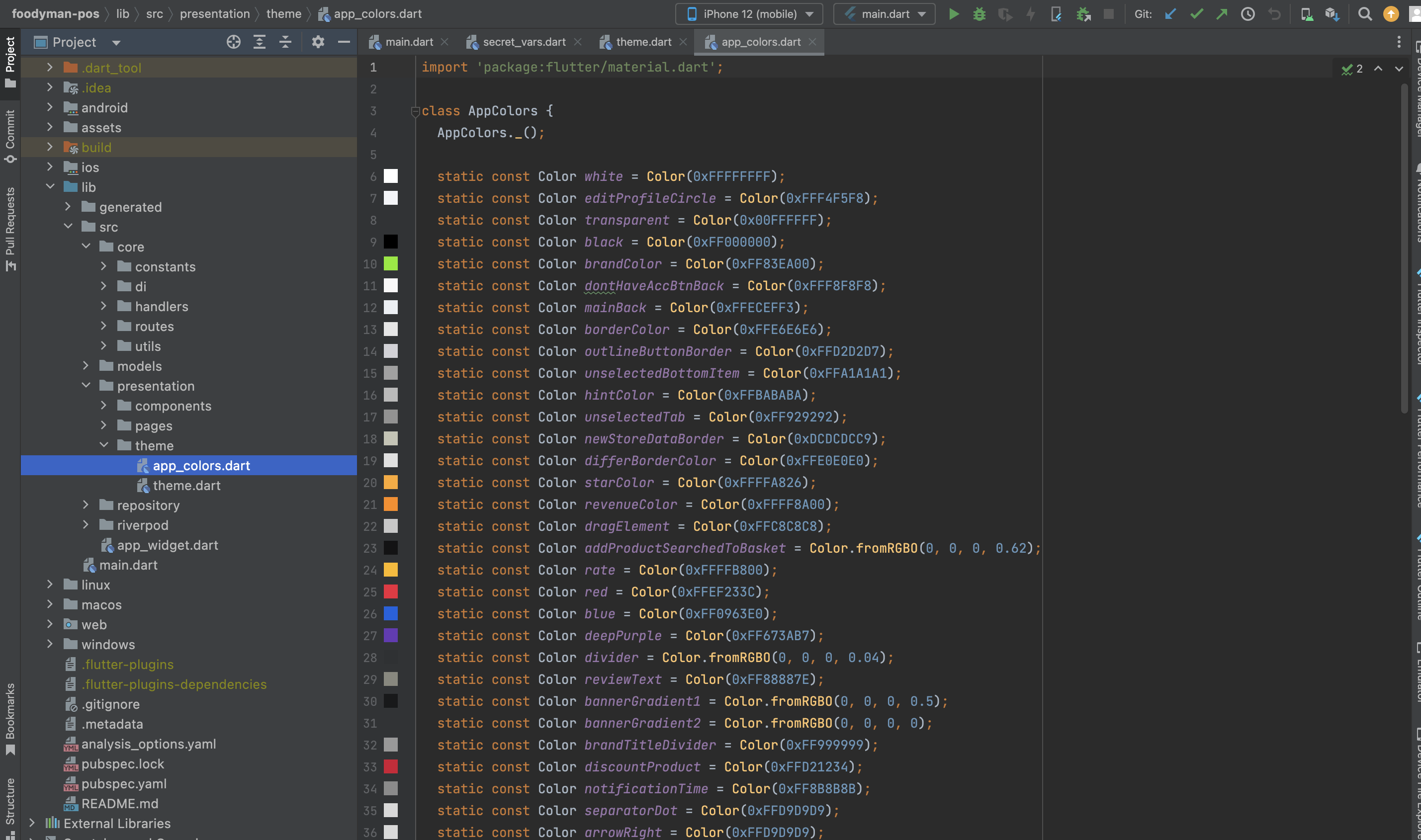
Task: Click inspection widget showing 2 typos
Action: (x=1352, y=69)
